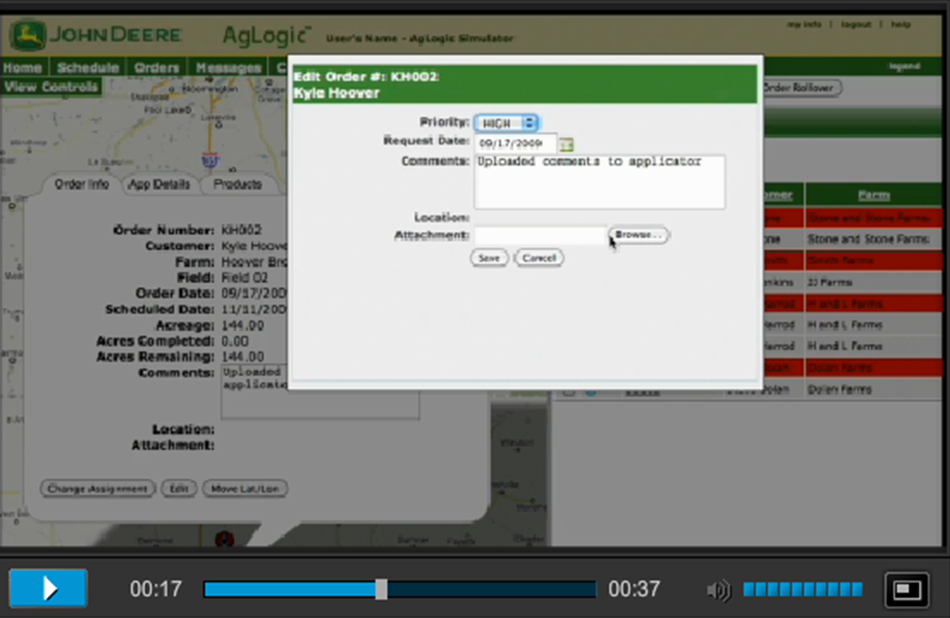This screenshot has width=950, height=618.
Task: Click the Attachment file path field
Action: tap(541, 235)
